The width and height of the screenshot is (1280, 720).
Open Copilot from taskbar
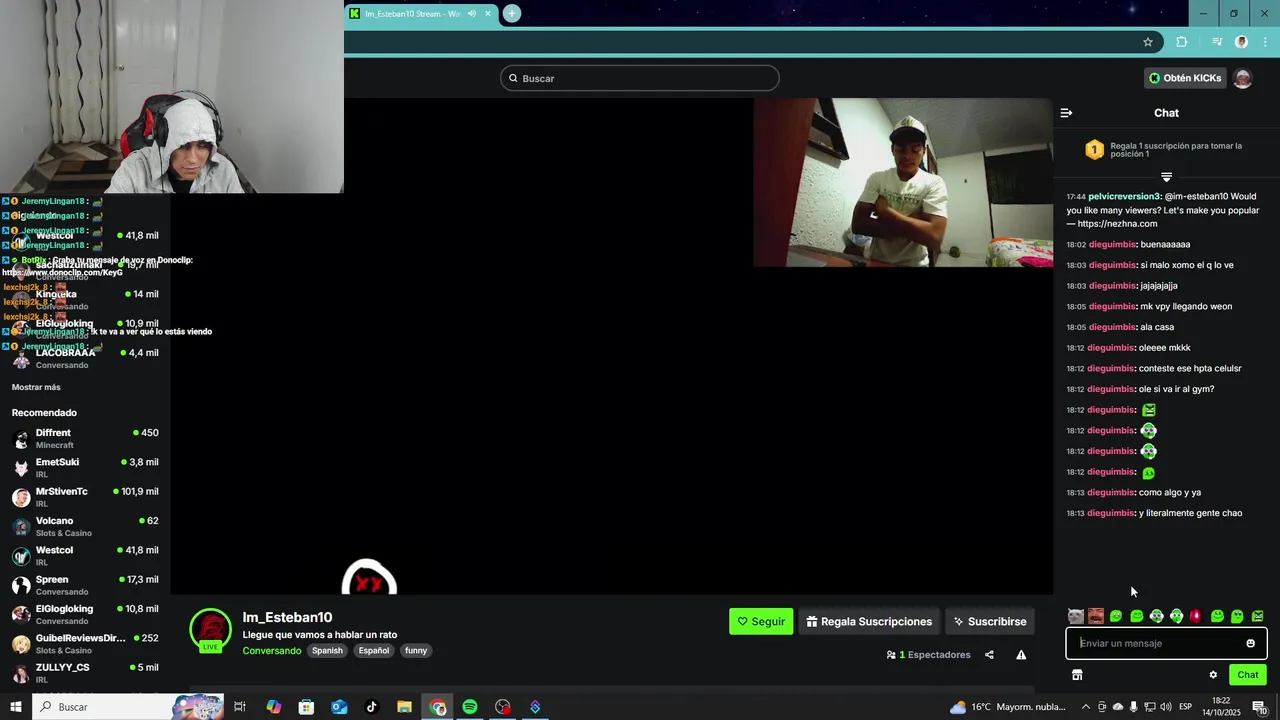[x=273, y=707]
